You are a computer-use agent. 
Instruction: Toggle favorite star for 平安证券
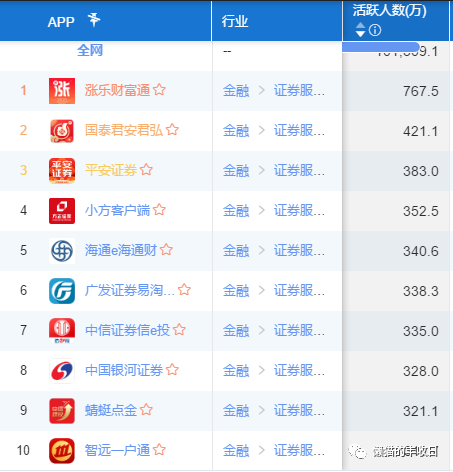point(146,170)
